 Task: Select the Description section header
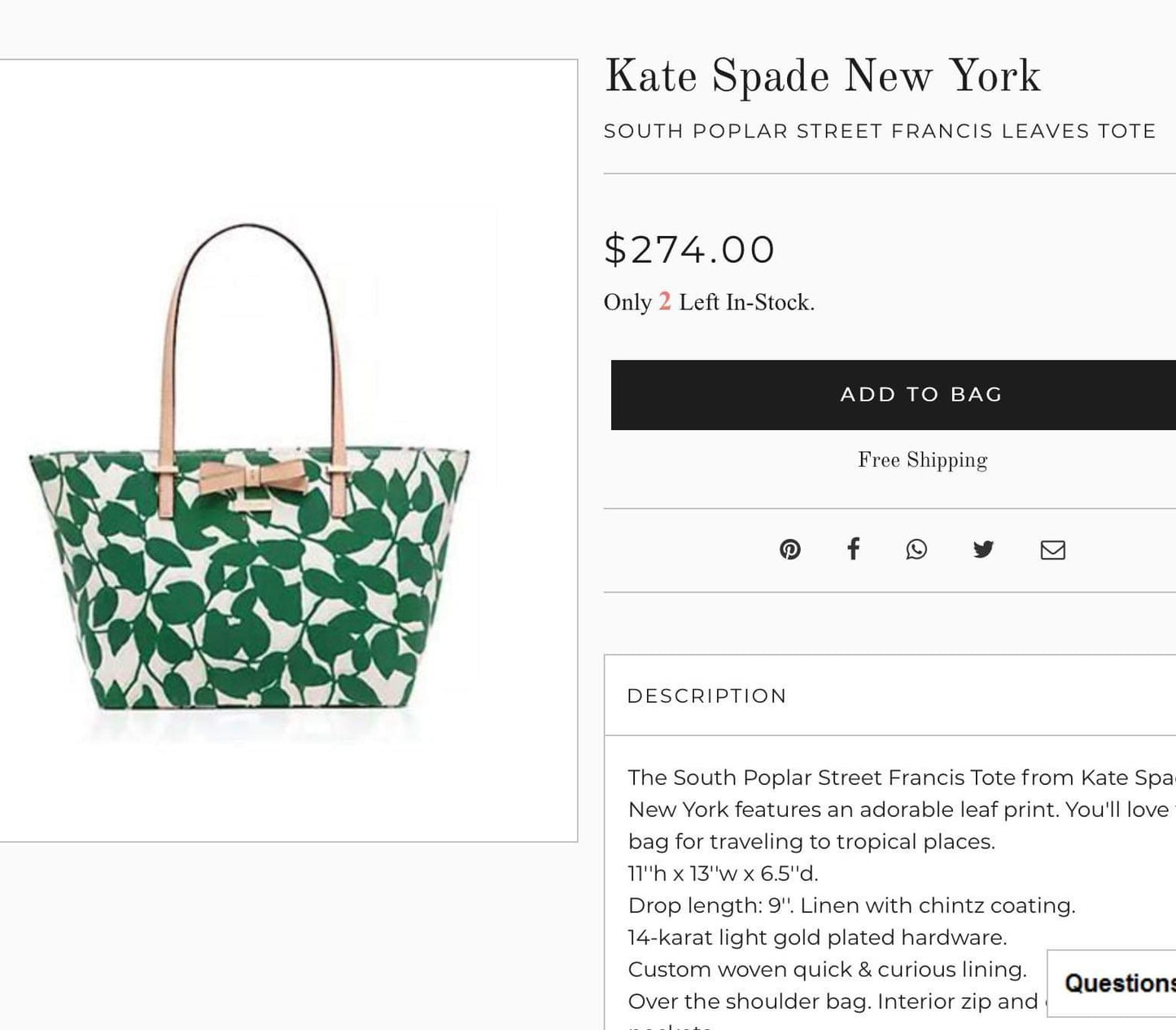pos(706,696)
